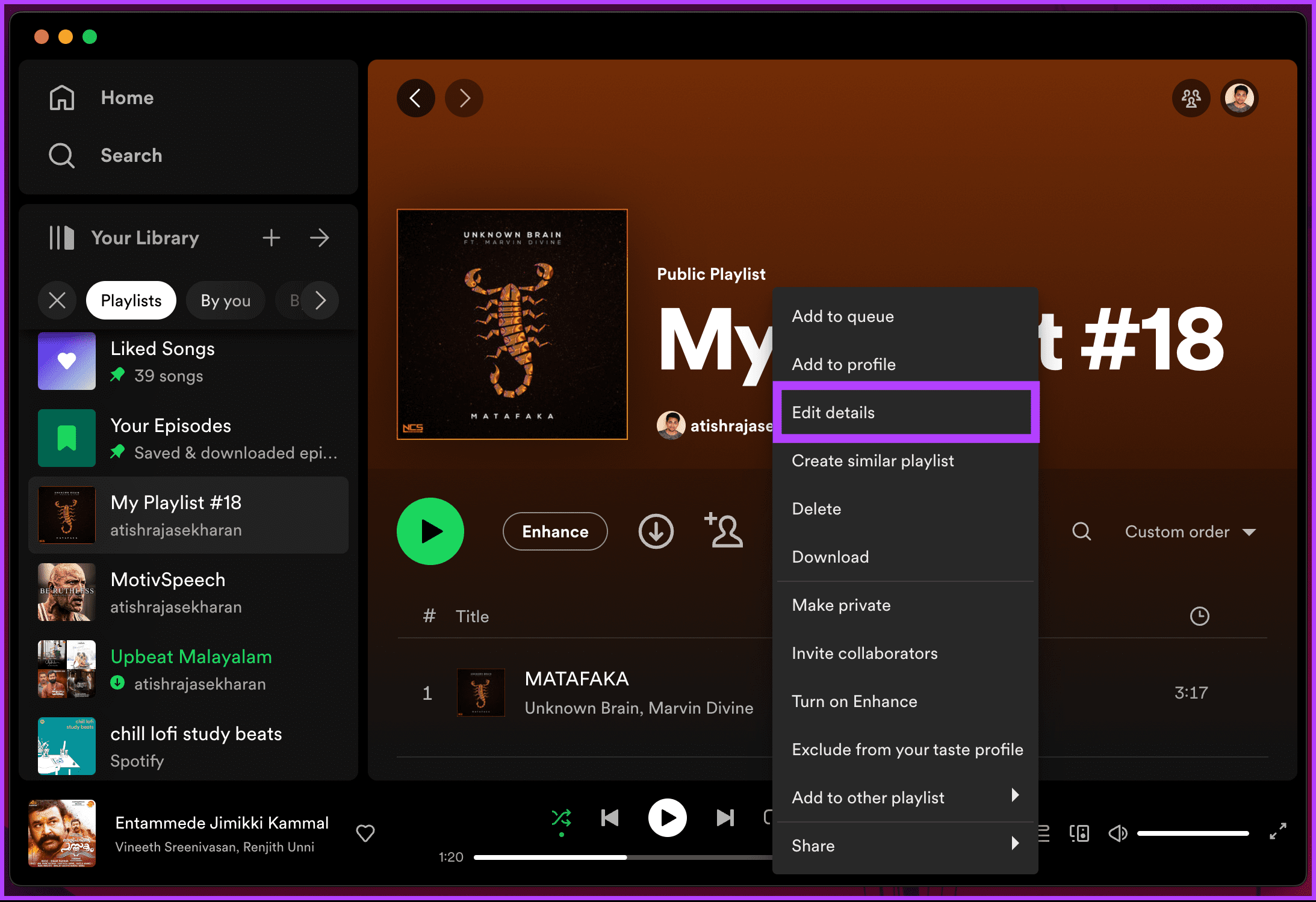Open the Entammede Jimikki Kammal title link

tap(222, 823)
